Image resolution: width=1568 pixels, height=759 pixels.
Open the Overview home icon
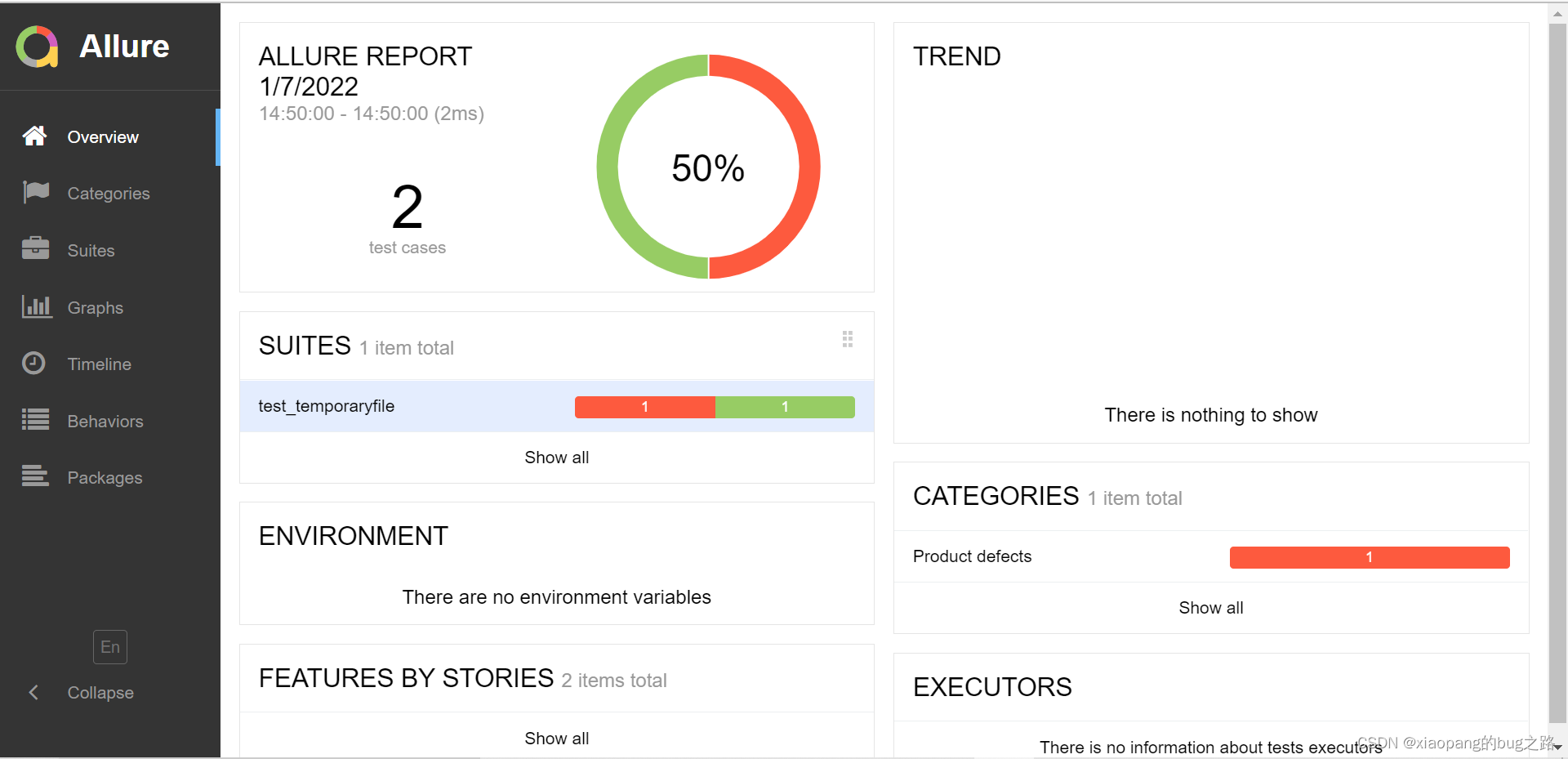tap(34, 136)
